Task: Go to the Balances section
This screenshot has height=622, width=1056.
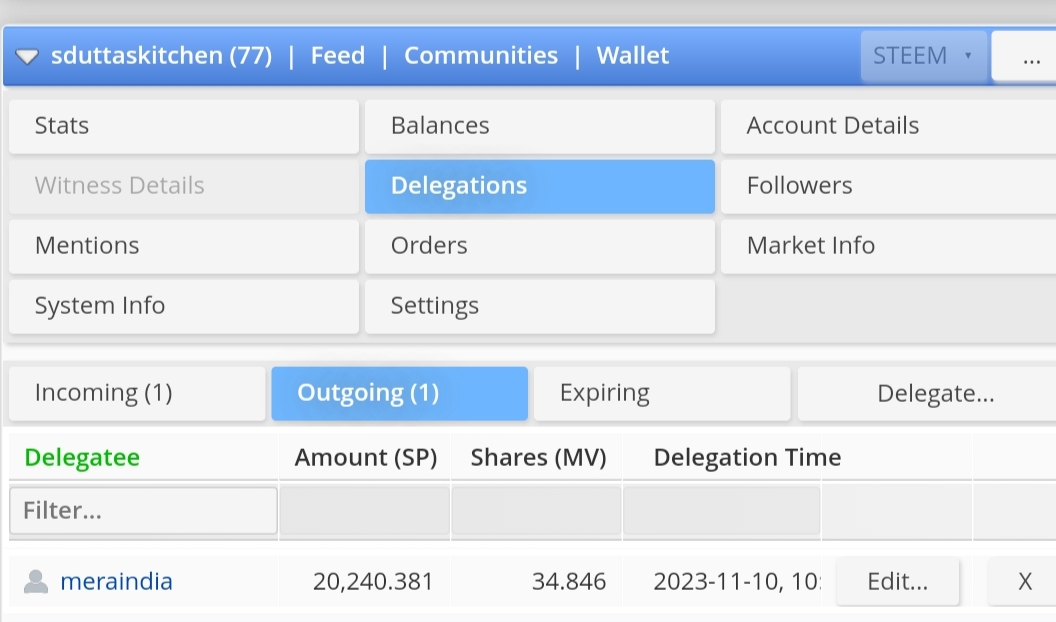Action: pos(539,126)
